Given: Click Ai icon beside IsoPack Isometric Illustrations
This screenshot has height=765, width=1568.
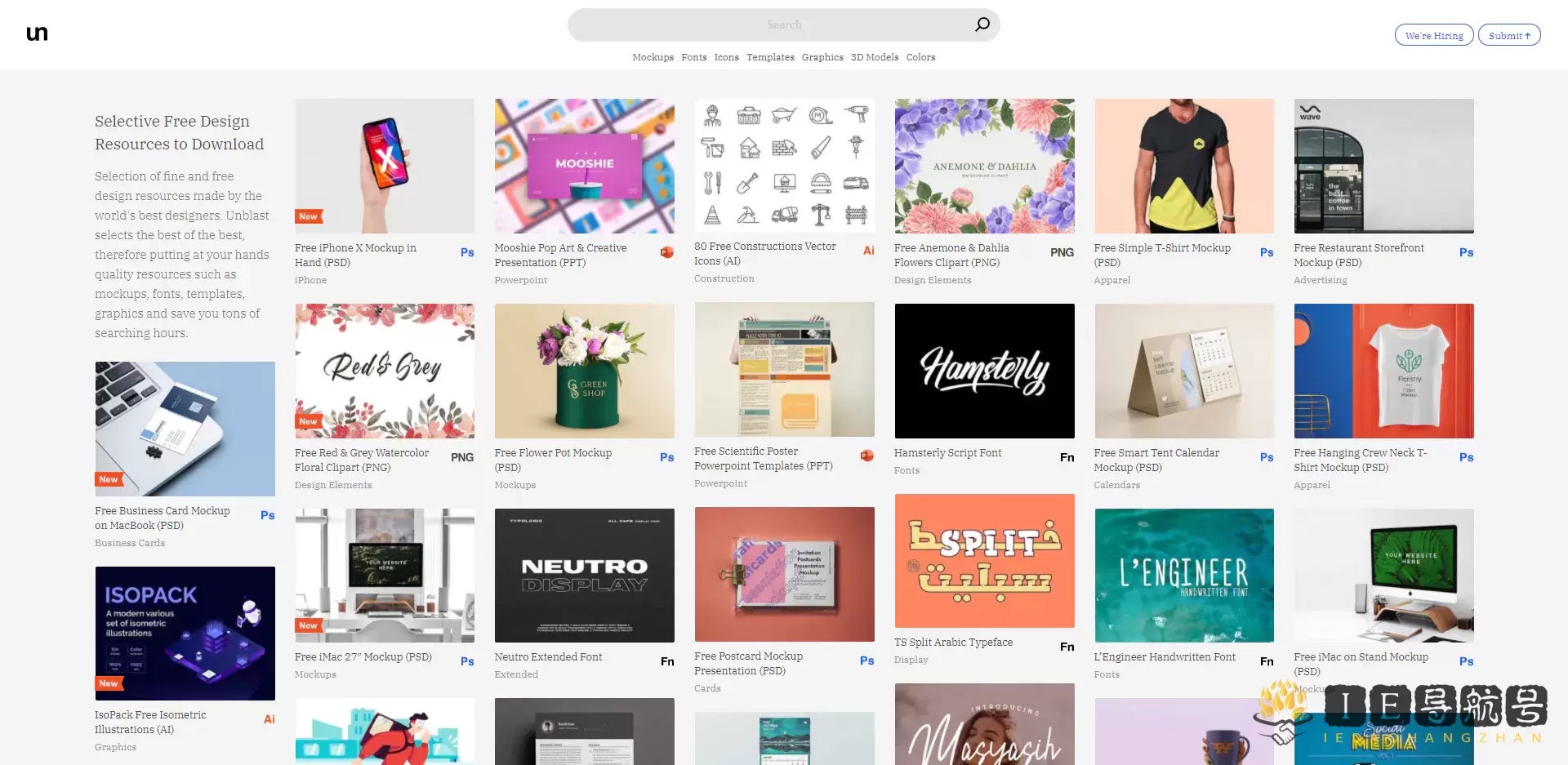Looking at the screenshot, I should coord(269,719).
